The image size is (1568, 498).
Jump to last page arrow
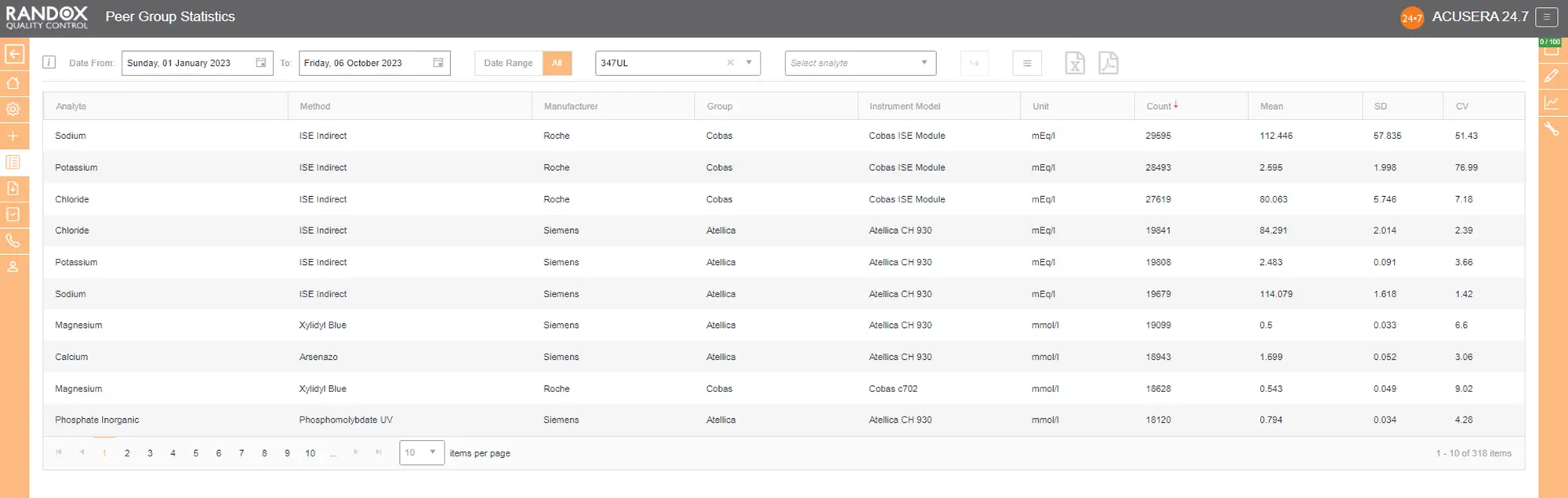coord(379,453)
